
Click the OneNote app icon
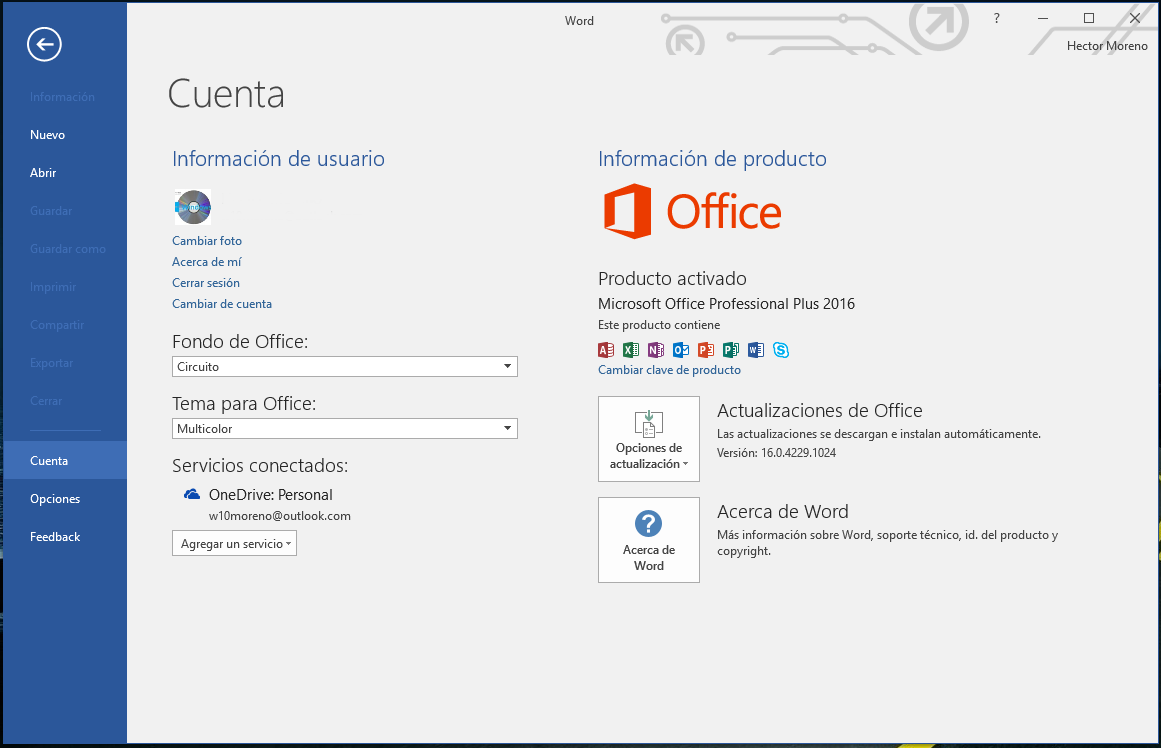655,350
